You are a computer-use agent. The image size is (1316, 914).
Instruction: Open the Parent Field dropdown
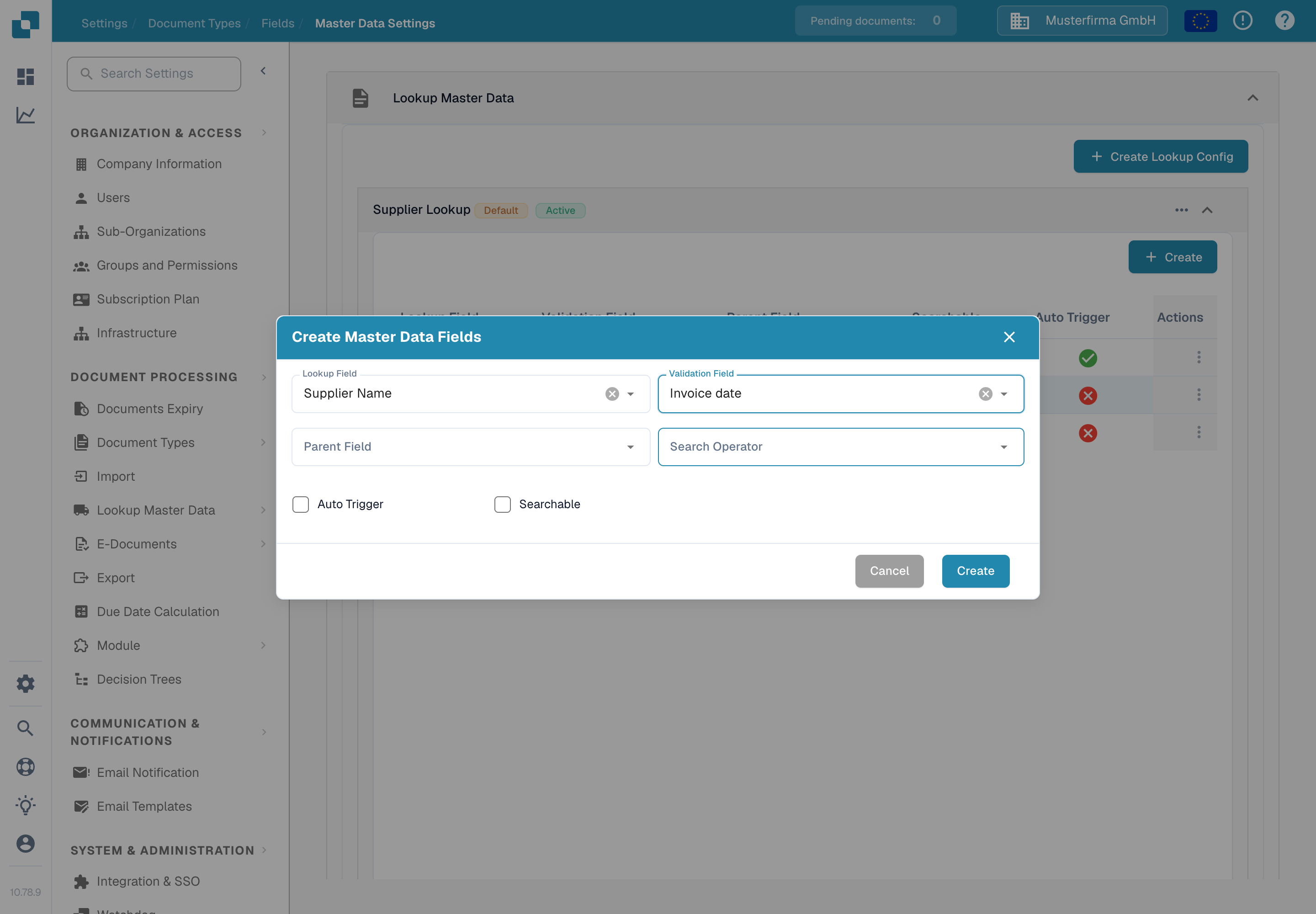tap(471, 446)
